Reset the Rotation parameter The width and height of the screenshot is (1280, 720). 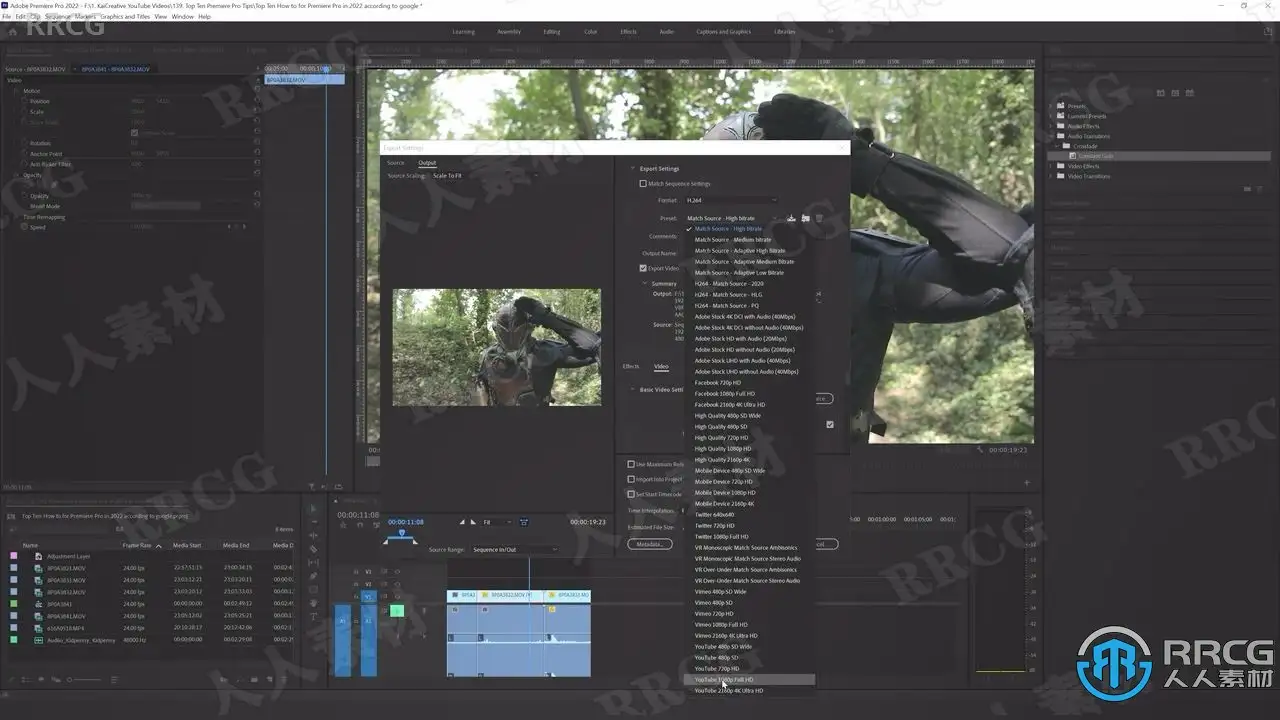click(x=257, y=143)
